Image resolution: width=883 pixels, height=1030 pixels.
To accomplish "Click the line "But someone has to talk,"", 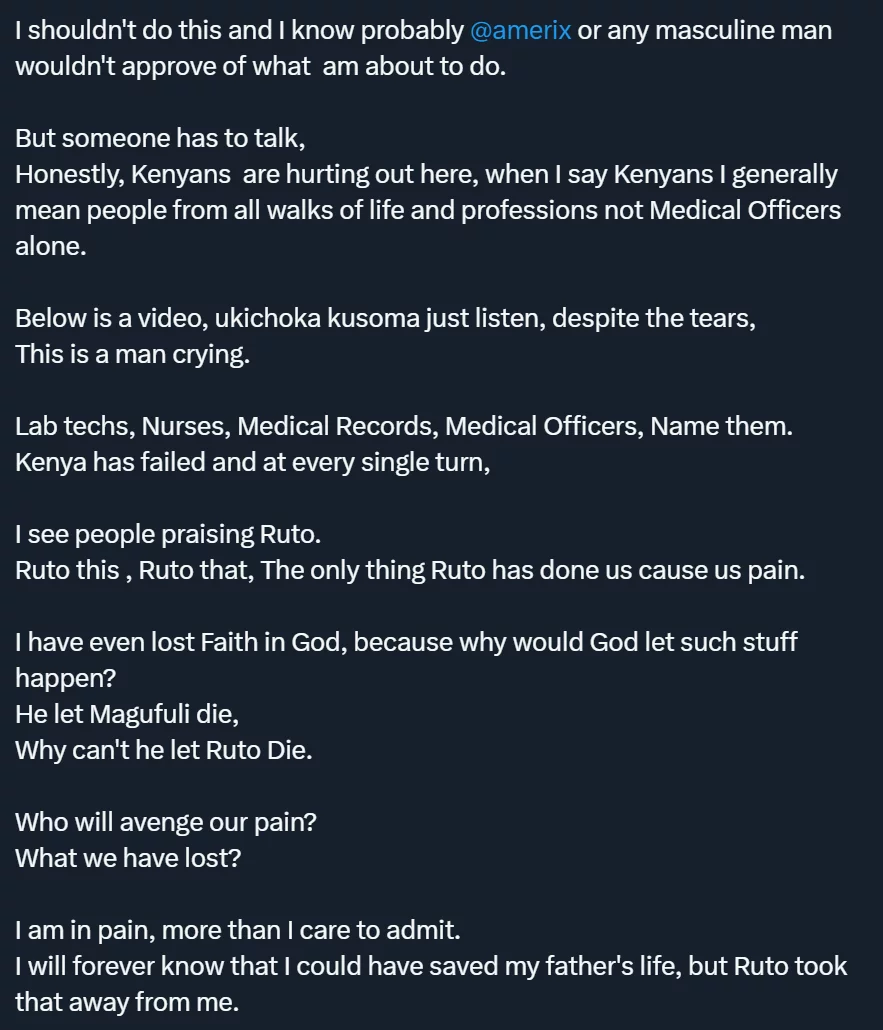I will [x=160, y=138].
